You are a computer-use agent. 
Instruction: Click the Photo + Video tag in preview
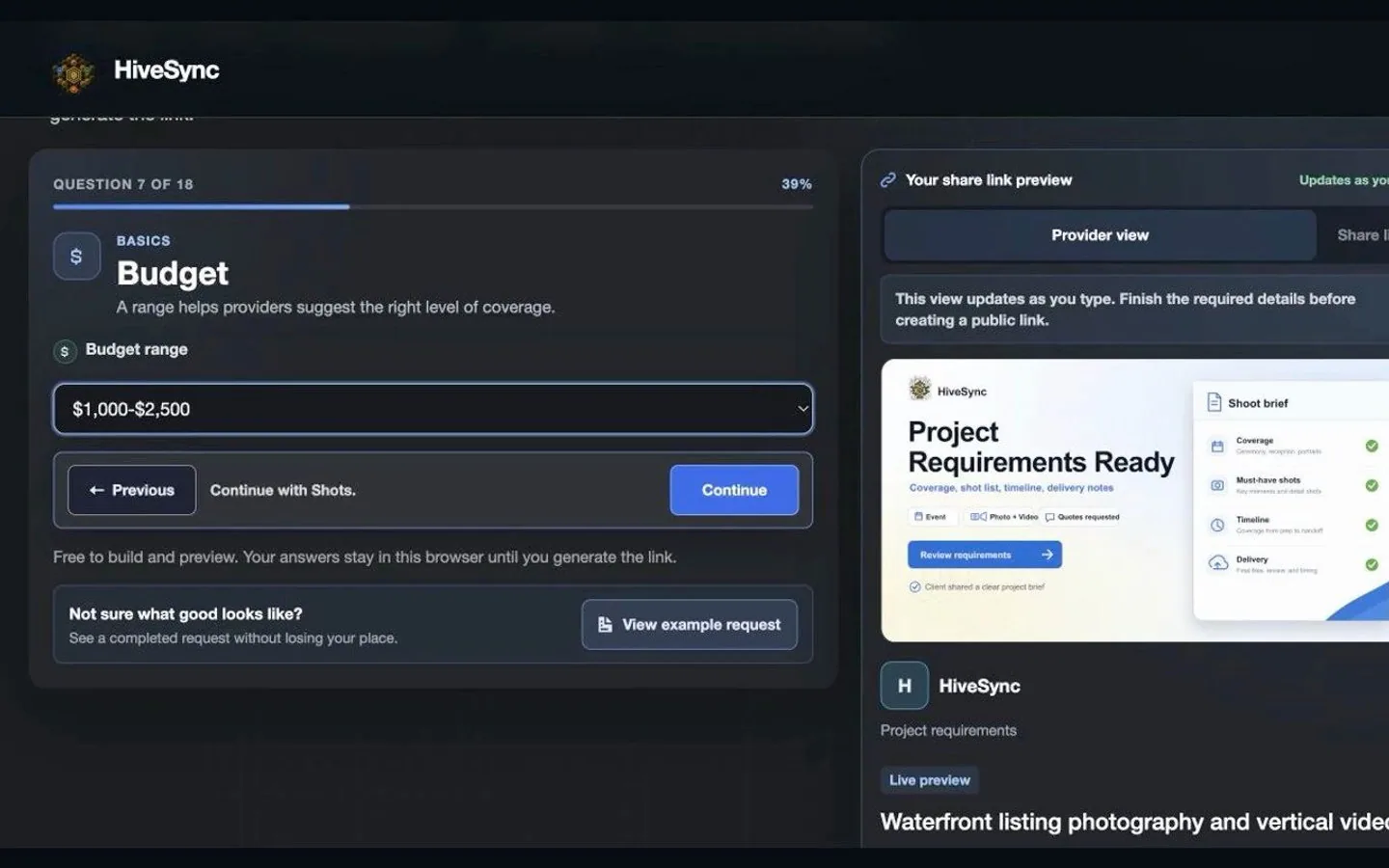coord(1004,517)
